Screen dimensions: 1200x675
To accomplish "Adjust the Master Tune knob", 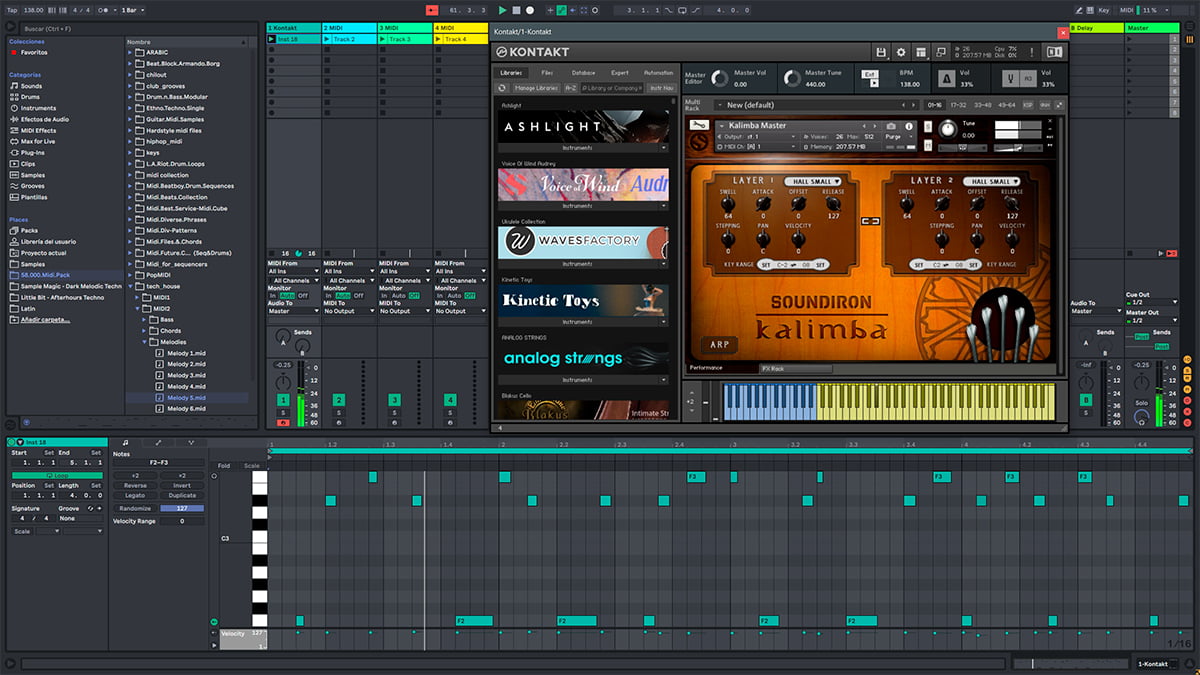I will pos(792,78).
